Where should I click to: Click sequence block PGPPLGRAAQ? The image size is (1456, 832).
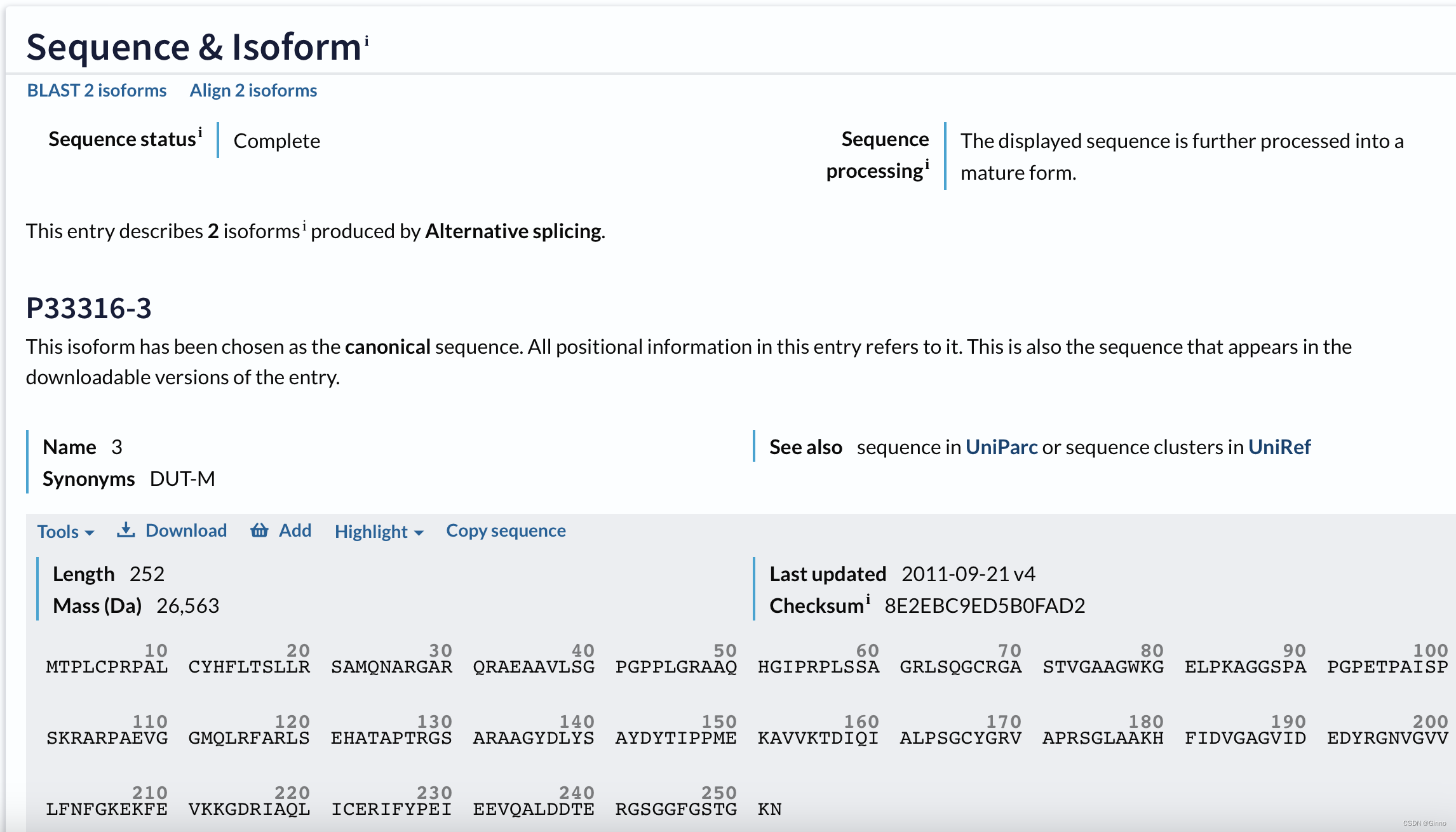point(676,667)
